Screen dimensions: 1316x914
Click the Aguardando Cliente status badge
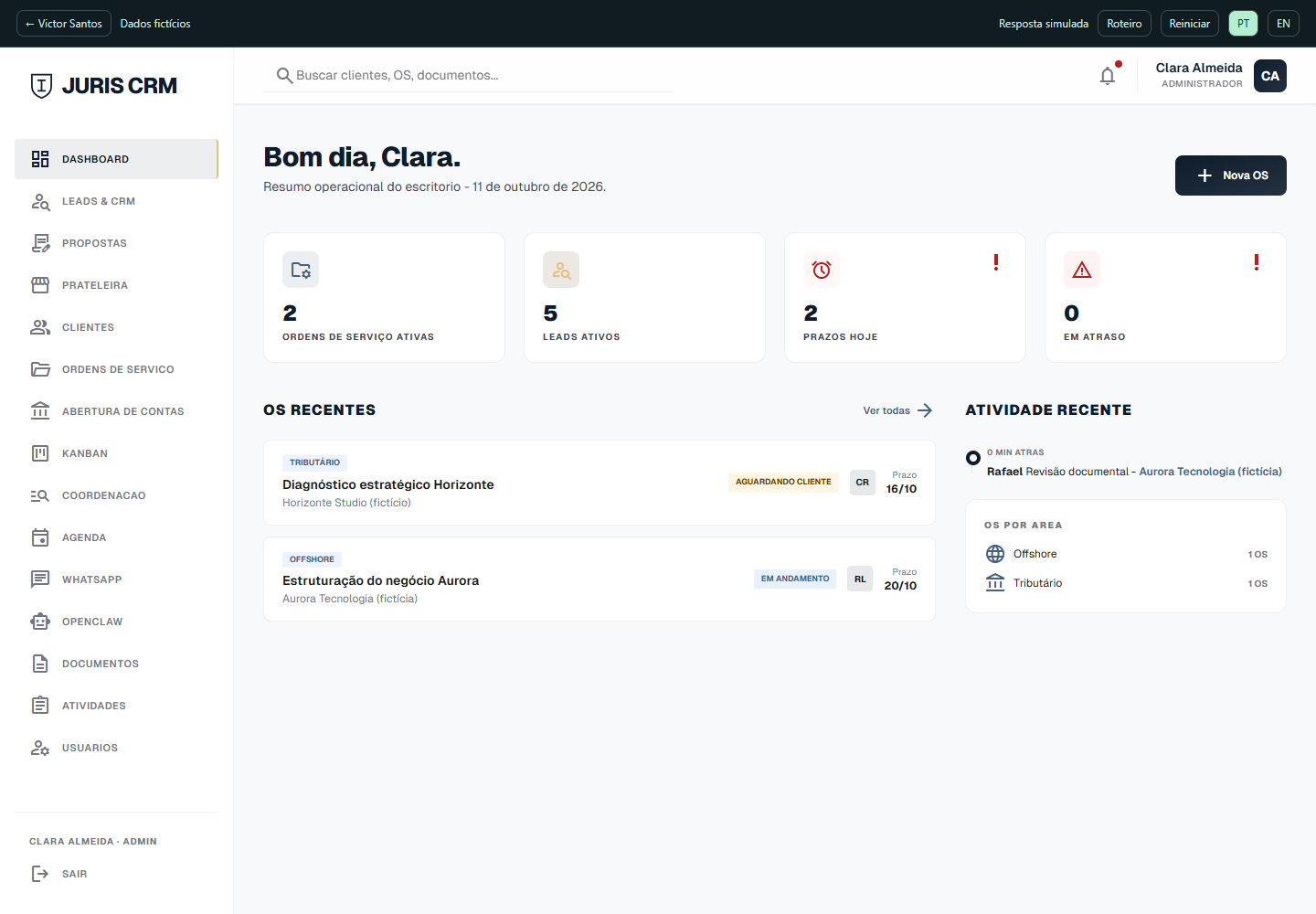tap(783, 482)
